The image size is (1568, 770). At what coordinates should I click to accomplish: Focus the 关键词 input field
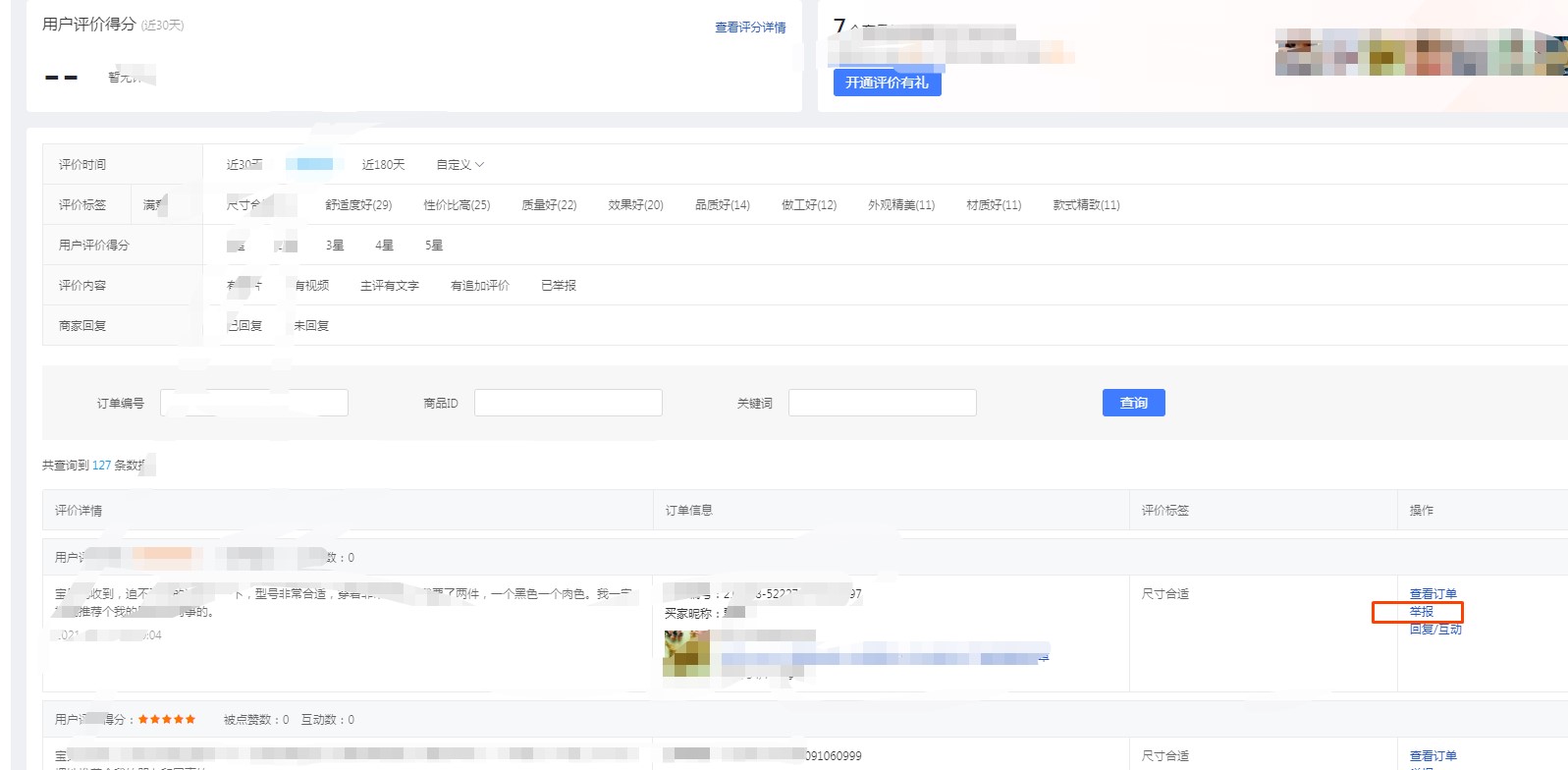click(883, 403)
